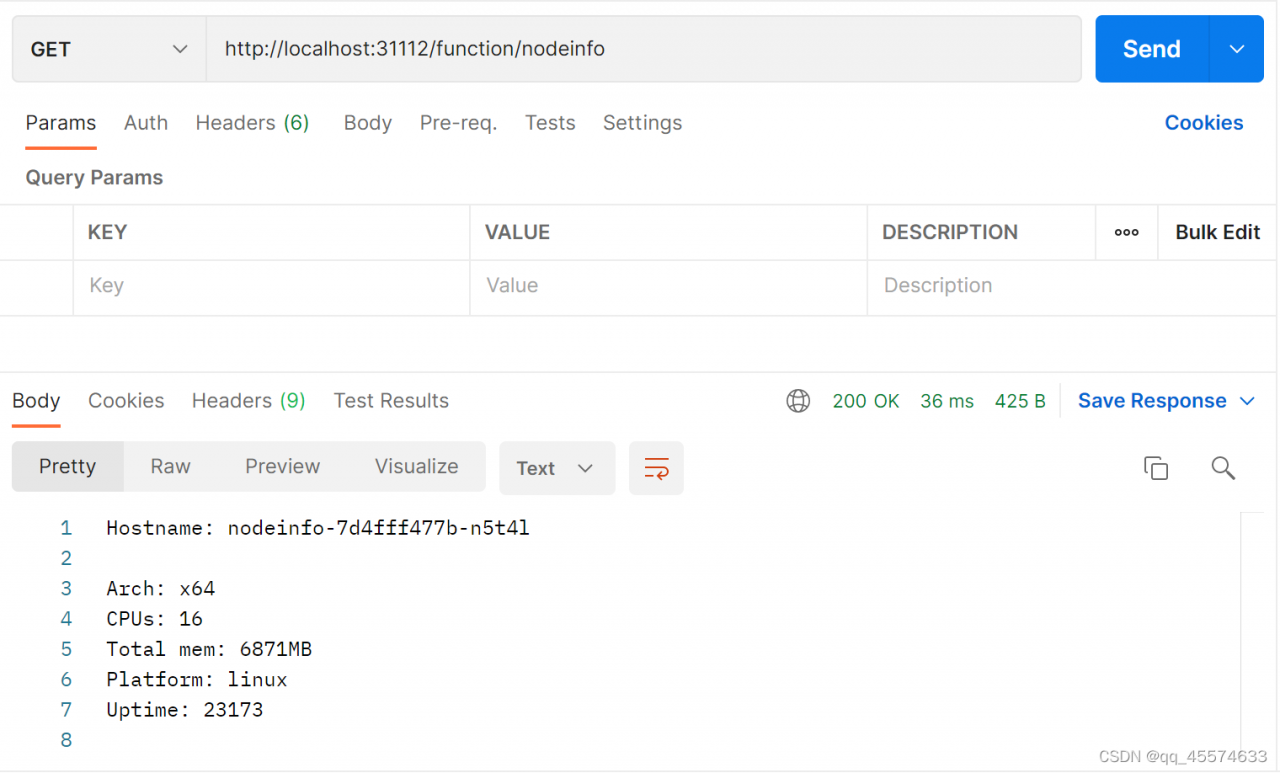
Task: Switch to the request Params tab
Action: pyautogui.click(x=61, y=123)
